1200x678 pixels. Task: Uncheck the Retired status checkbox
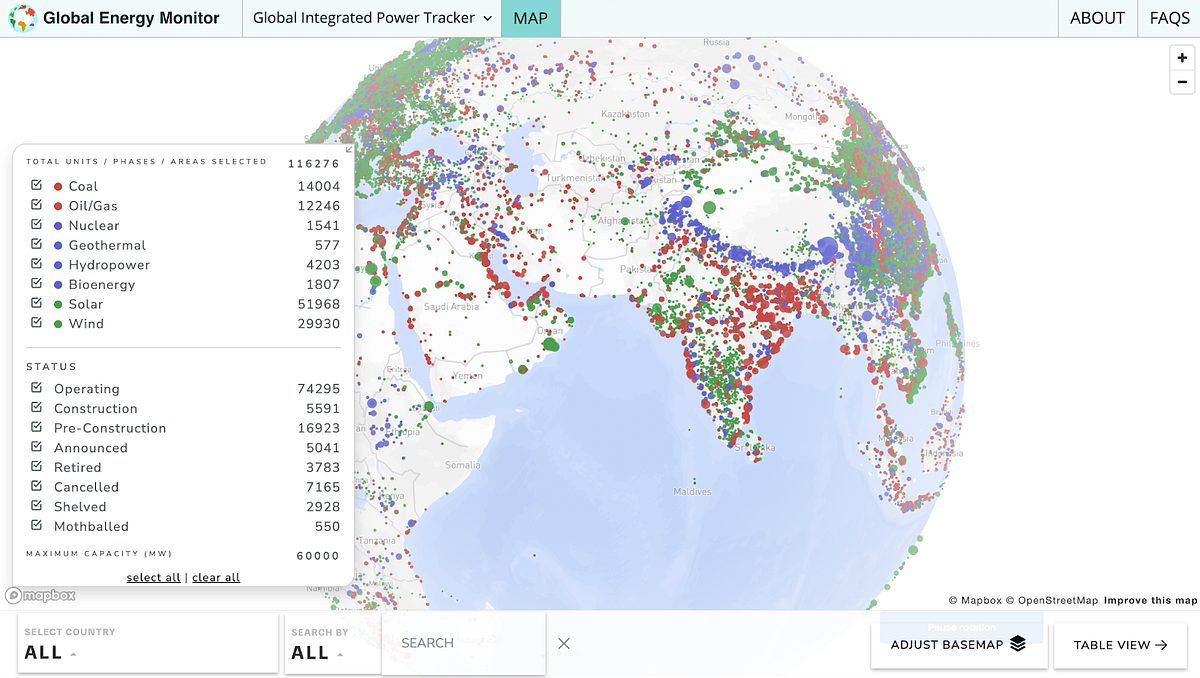pyautogui.click(x=37, y=467)
